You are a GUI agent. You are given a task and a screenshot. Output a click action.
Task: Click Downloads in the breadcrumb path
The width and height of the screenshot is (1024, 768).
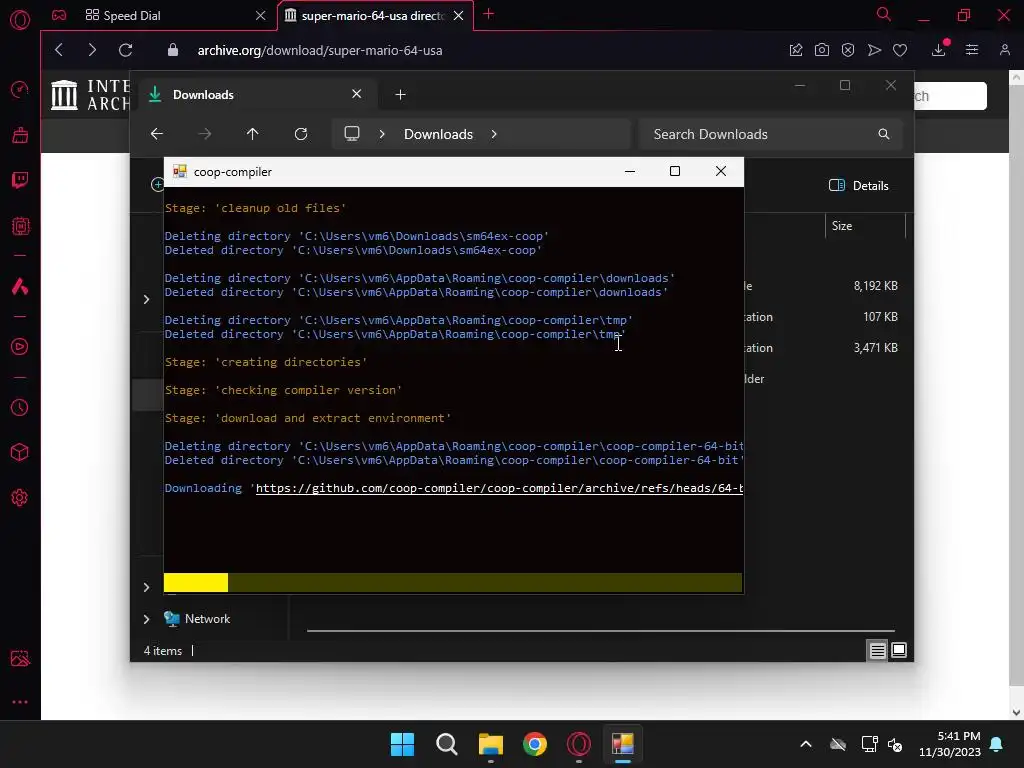coord(438,134)
